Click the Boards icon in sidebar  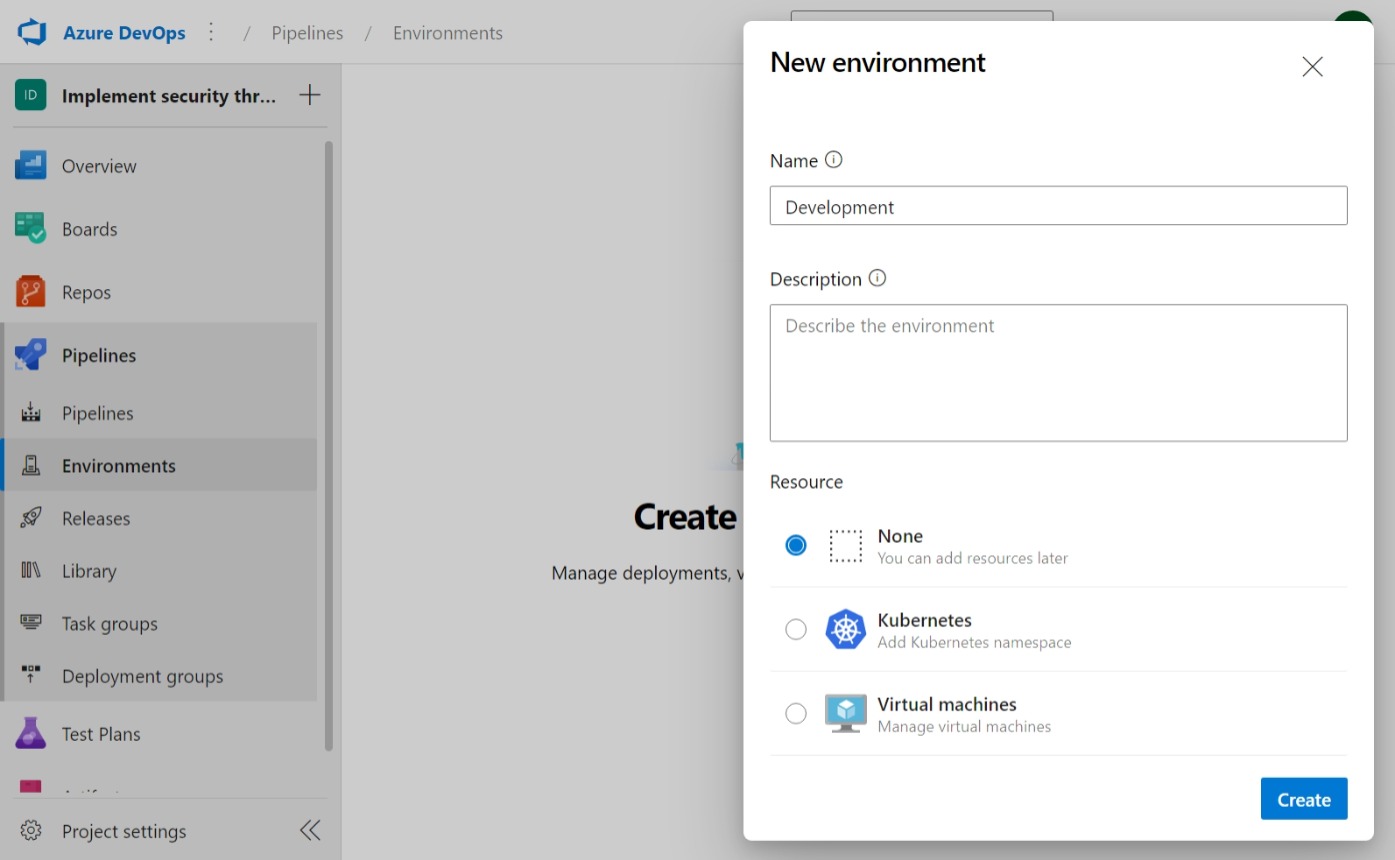31,229
